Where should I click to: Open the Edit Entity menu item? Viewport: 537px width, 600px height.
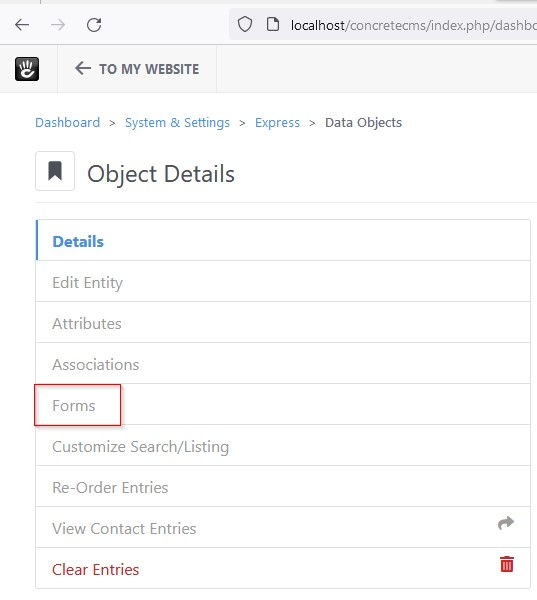283,282
